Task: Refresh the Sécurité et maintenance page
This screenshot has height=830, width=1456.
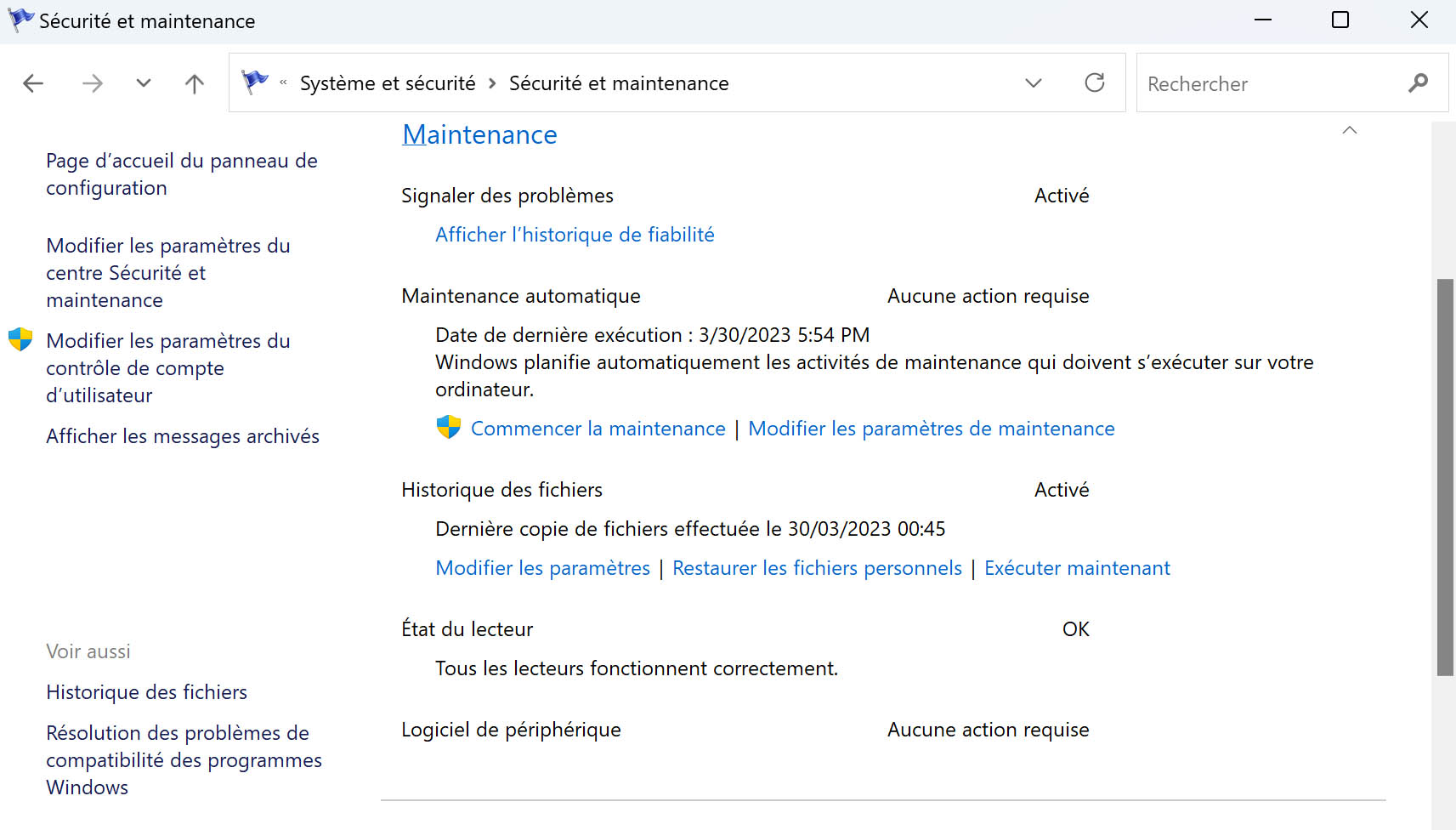Action: 1095,82
